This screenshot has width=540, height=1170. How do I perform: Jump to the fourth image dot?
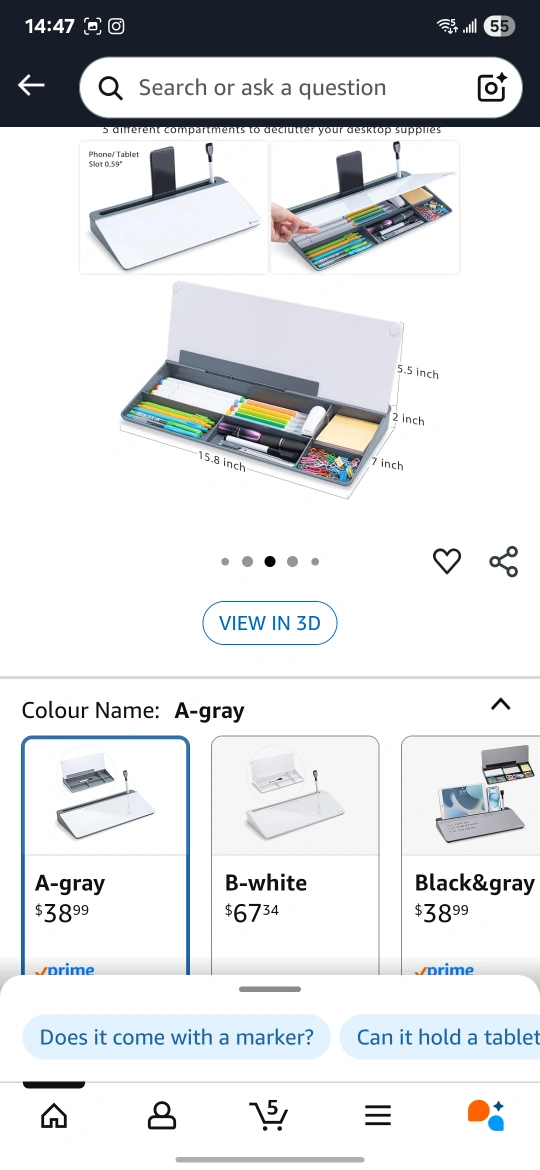point(292,562)
